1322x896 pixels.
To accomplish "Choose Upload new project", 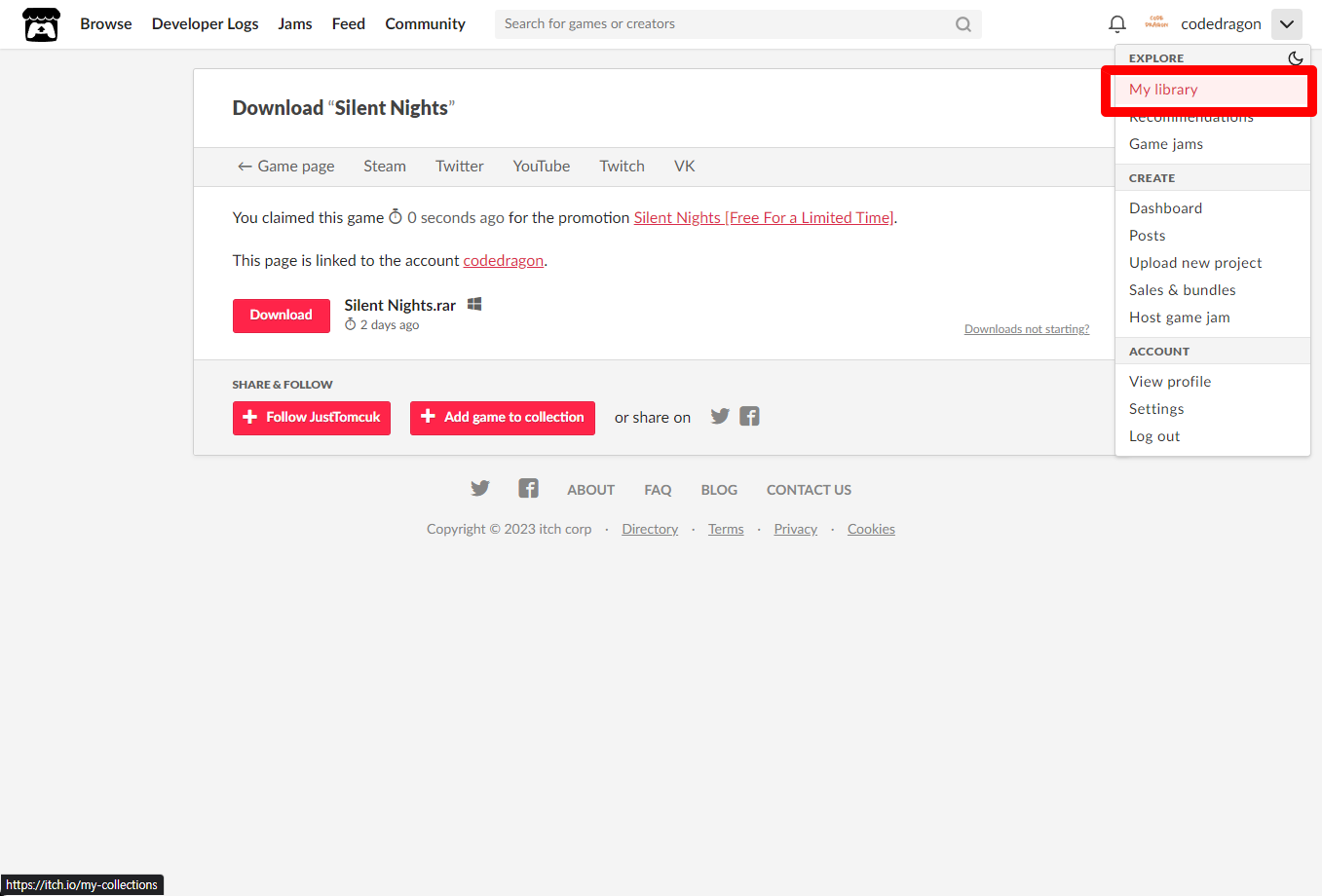I will tap(1212, 263).
